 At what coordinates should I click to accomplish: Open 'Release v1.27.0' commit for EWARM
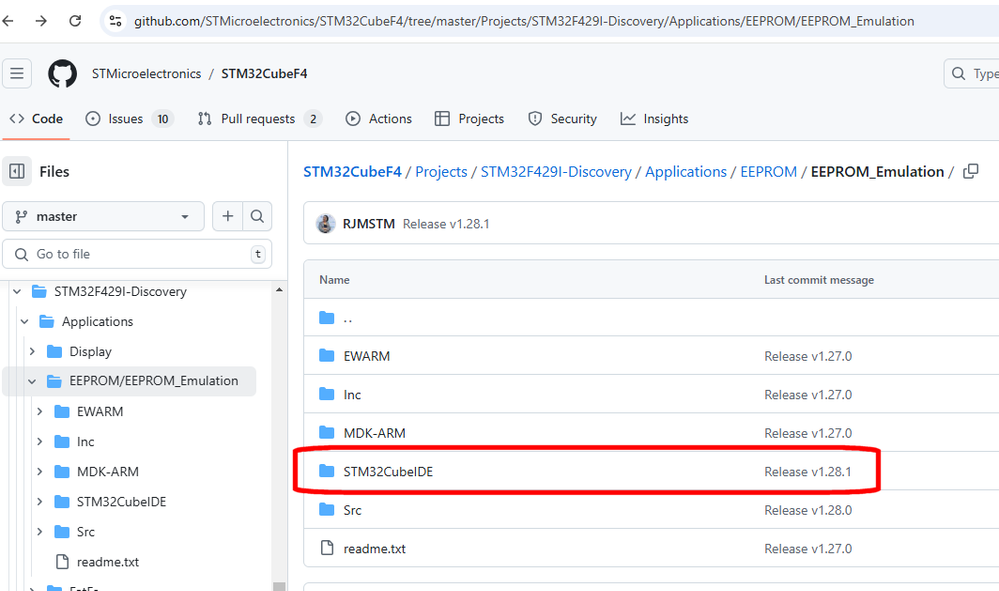point(808,357)
